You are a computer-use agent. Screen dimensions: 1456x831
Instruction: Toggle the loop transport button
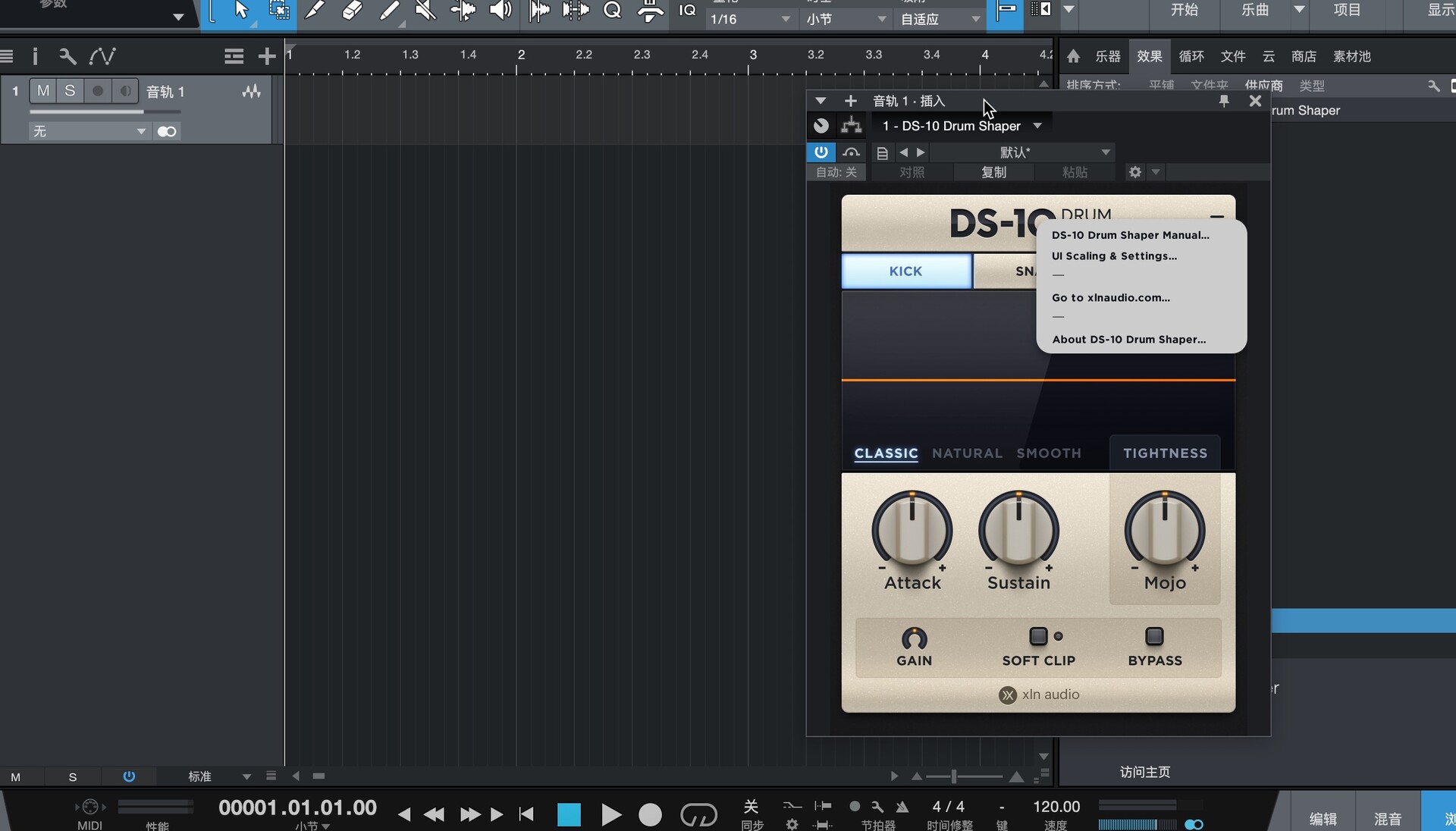[x=698, y=815]
